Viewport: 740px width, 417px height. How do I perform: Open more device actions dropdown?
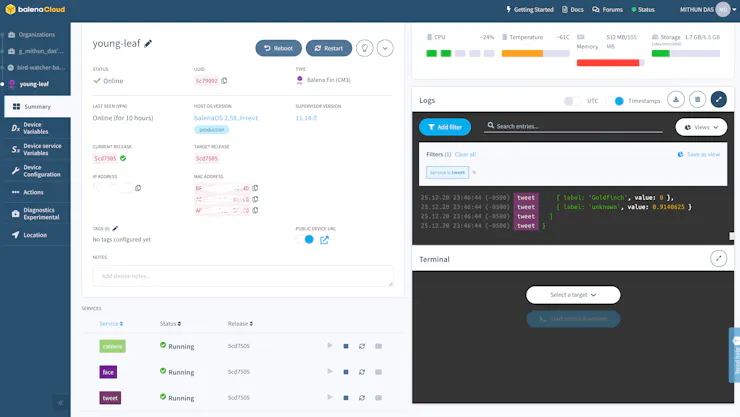[385, 48]
